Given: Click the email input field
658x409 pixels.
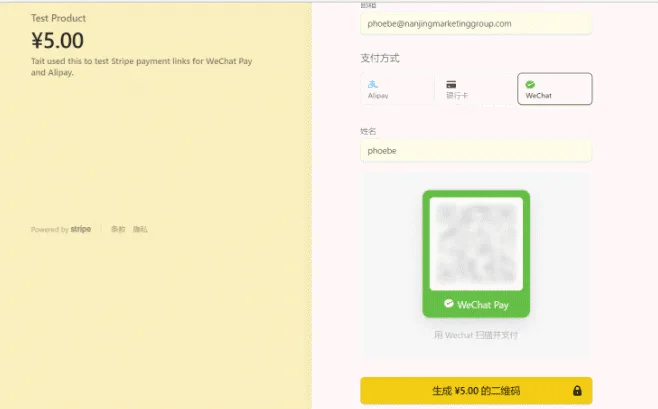Looking at the screenshot, I should click(x=476, y=24).
